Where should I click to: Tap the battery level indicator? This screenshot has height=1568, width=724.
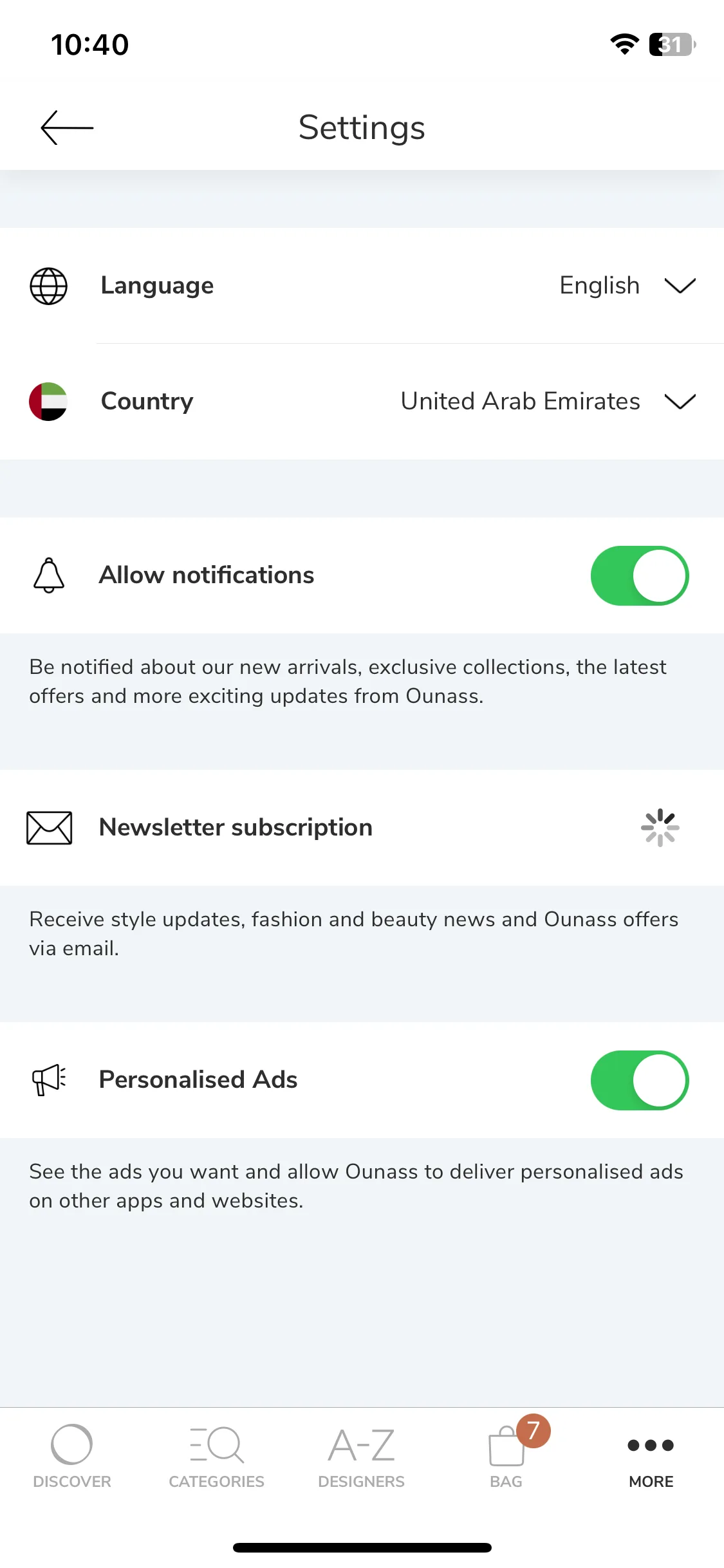[673, 44]
